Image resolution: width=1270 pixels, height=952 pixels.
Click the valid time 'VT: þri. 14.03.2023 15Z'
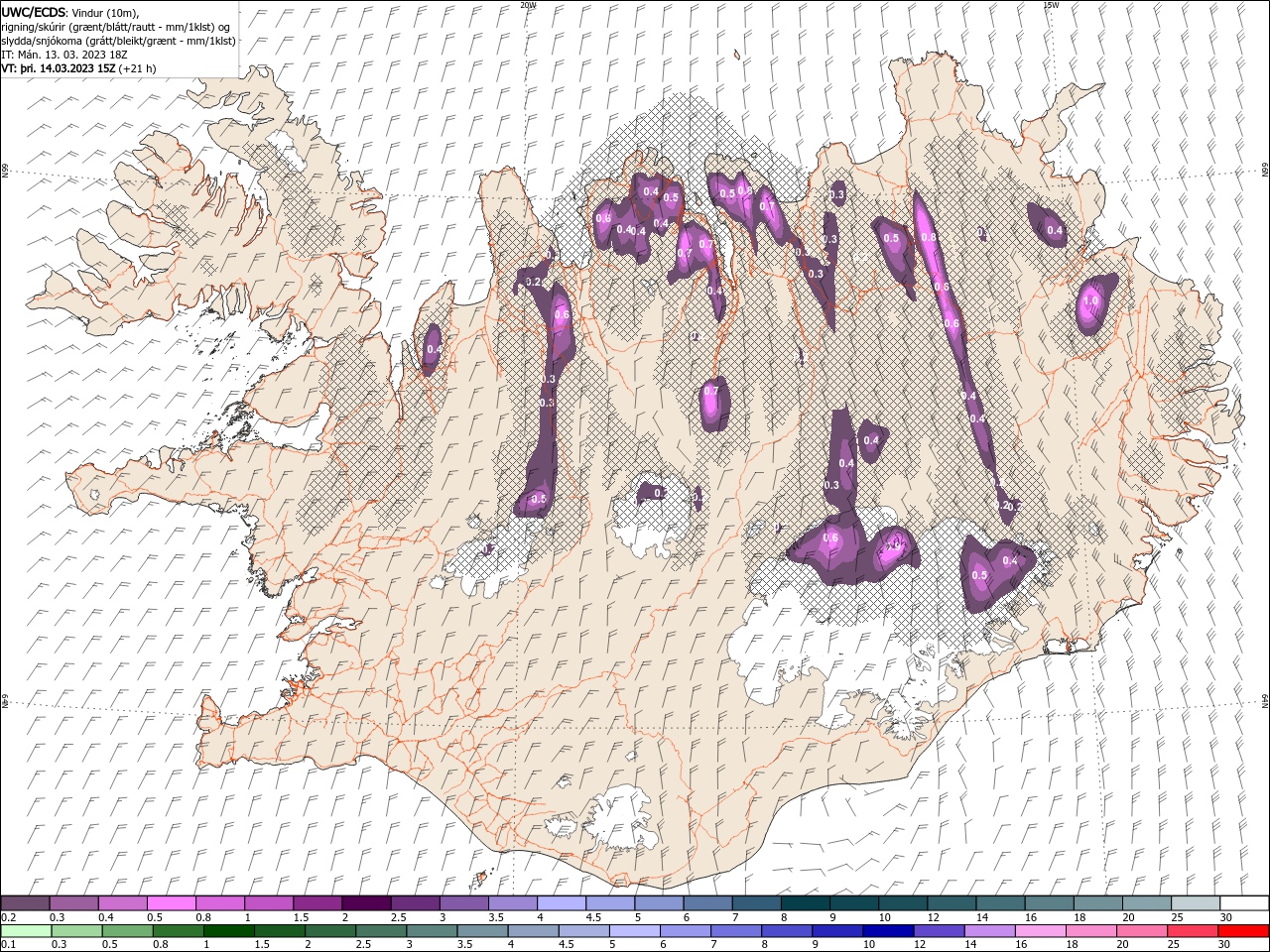pyautogui.click(x=59, y=68)
